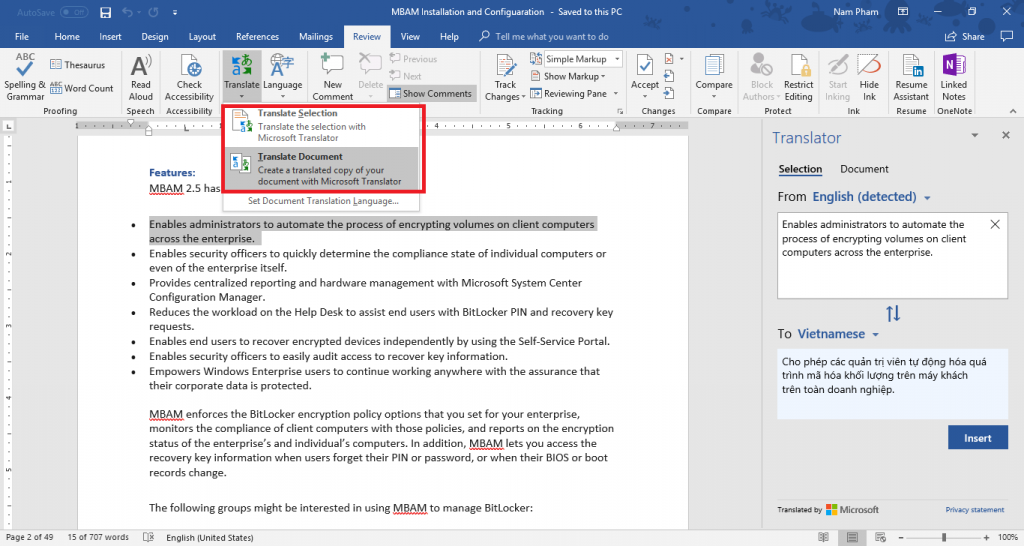Open the File tab
This screenshot has width=1024, height=546.
click(x=22, y=37)
